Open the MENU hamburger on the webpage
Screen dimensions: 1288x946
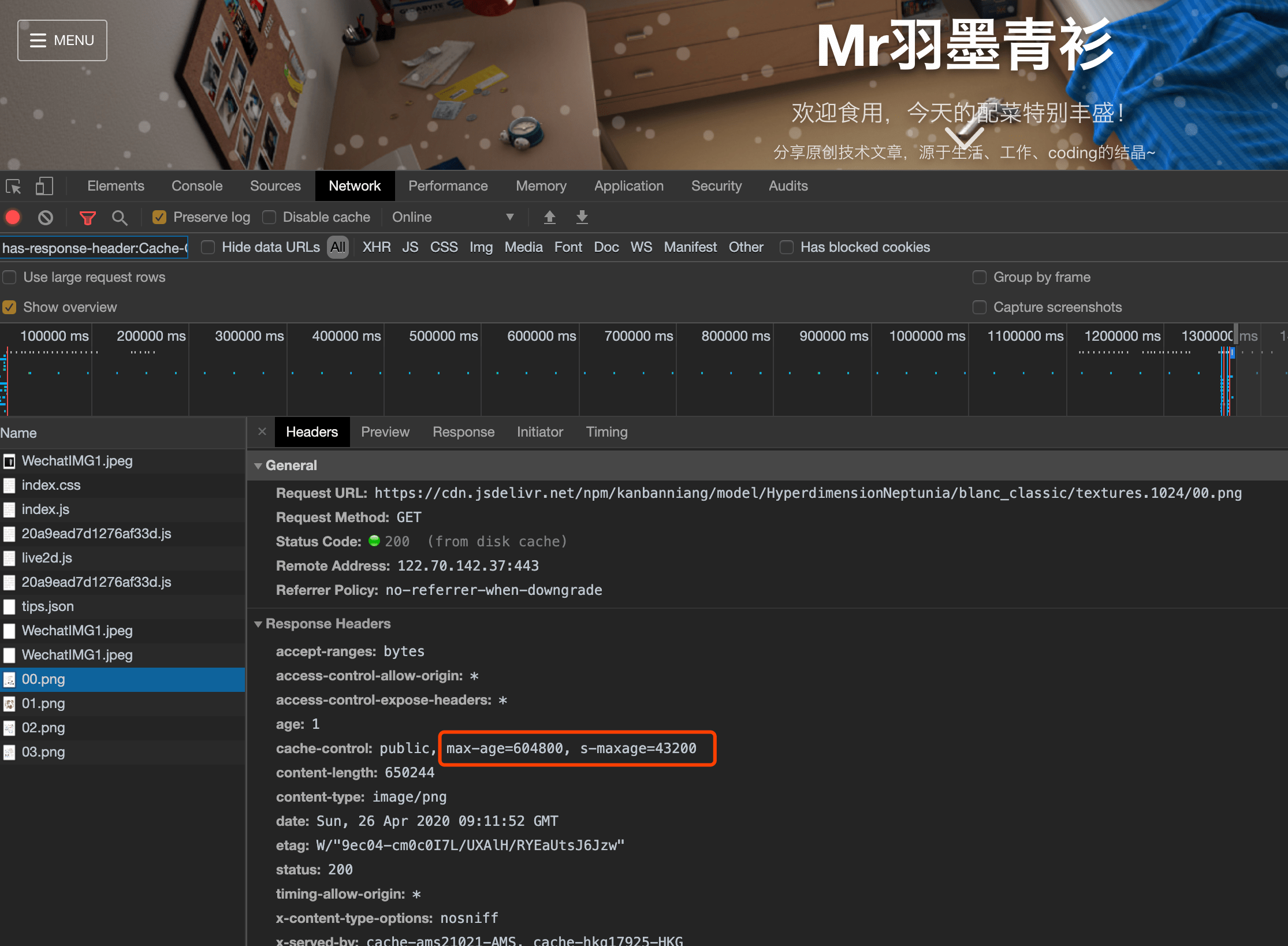[62, 40]
